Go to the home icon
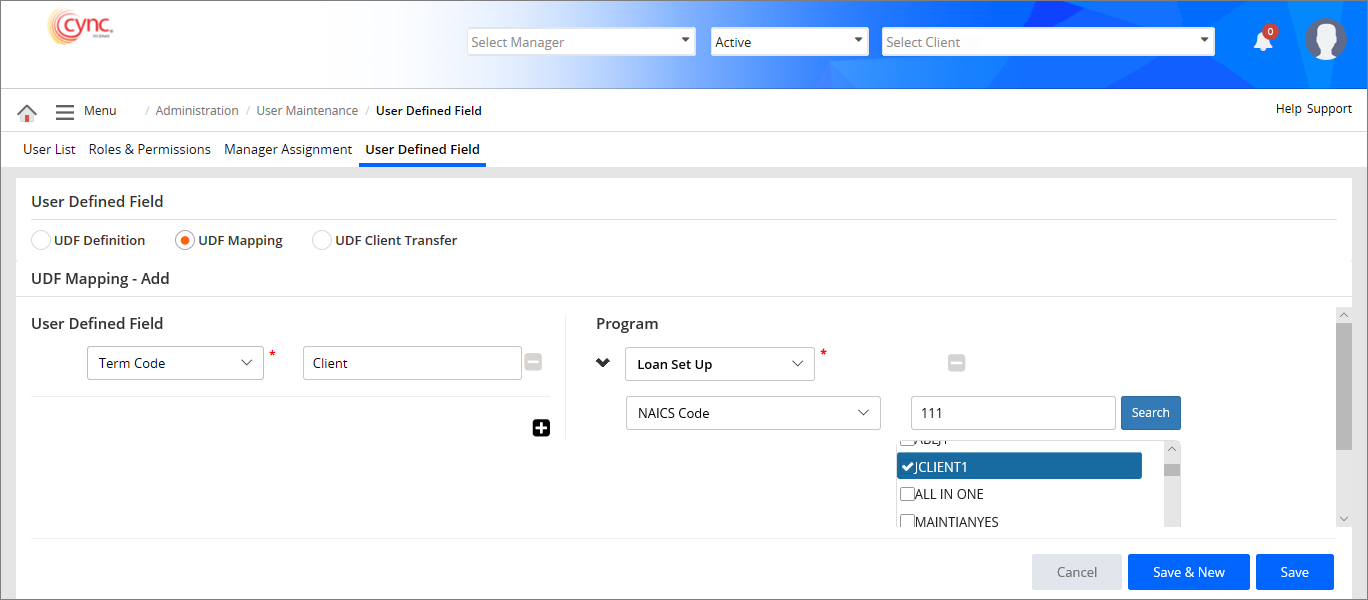Viewport: 1368px width, 600px height. [x=27, y=112]
